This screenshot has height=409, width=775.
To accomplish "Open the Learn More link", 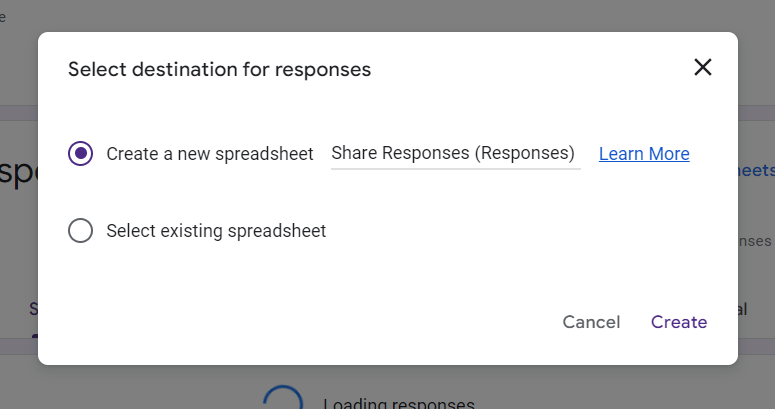I will [x=644, y=154].
